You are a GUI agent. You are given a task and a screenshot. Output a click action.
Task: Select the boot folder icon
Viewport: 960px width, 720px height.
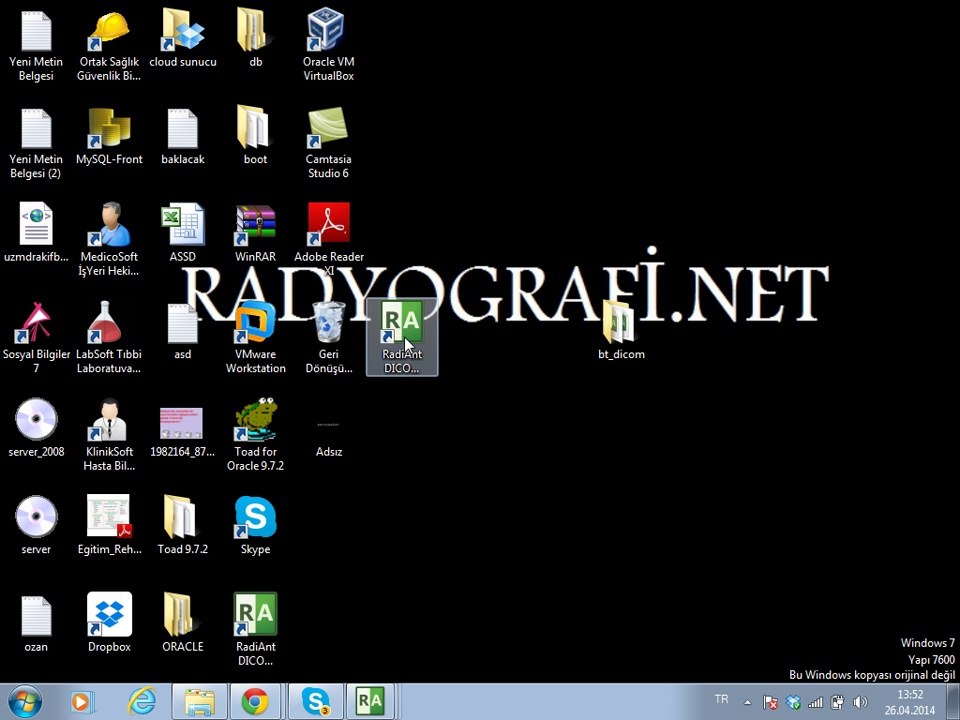[x=255, y=135]
